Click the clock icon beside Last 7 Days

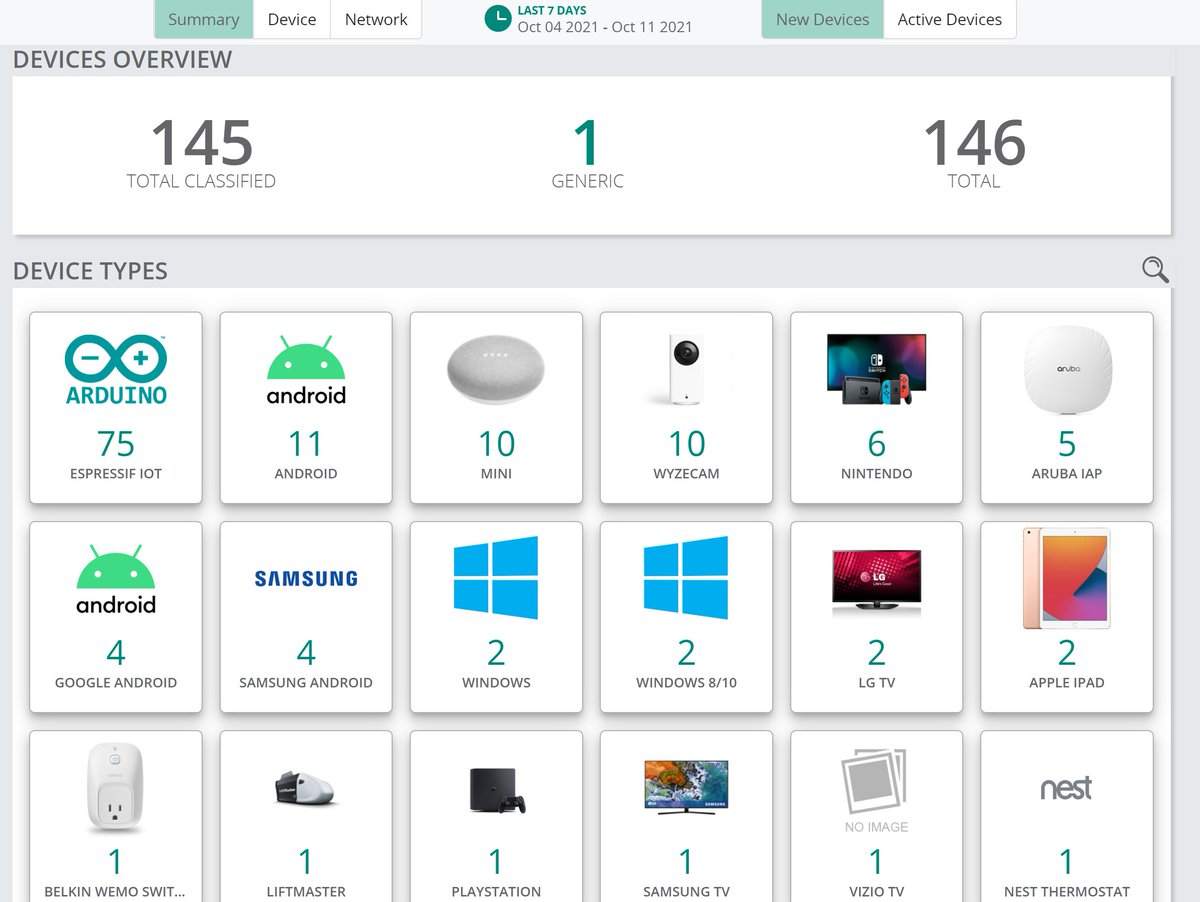click(x=498, y=18)
